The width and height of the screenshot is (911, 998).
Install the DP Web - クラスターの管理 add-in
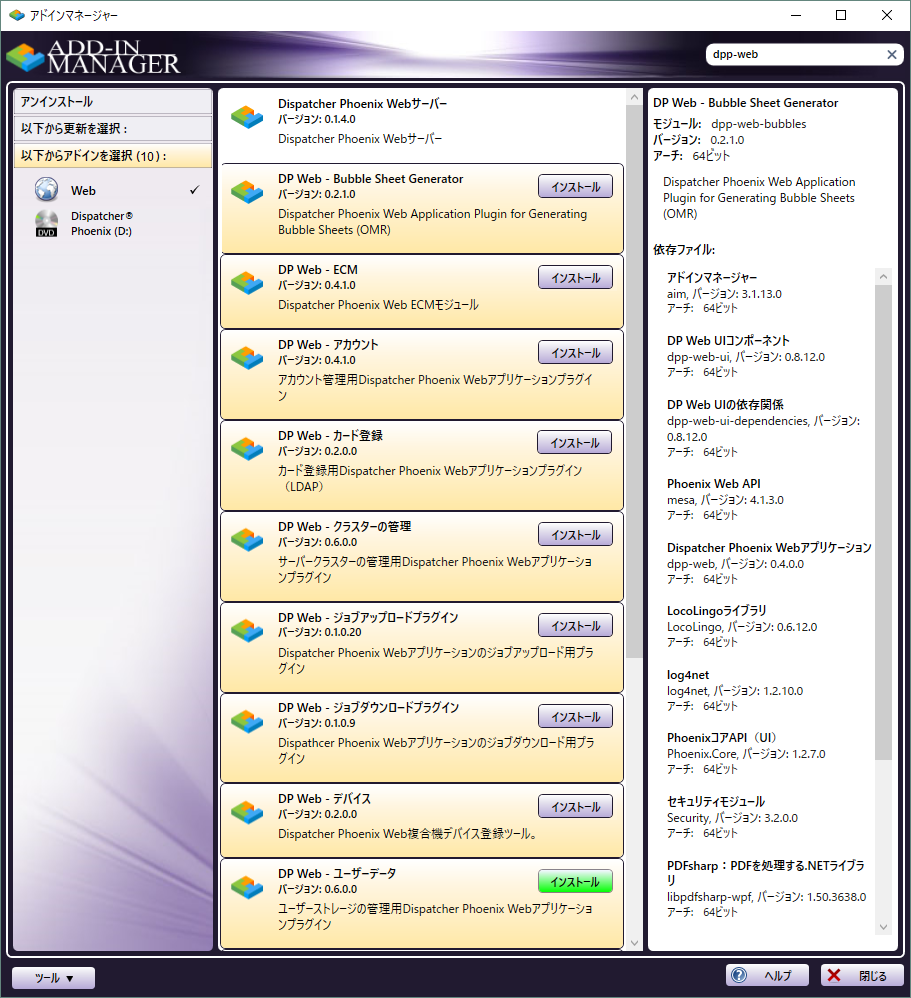(x=576, y=535)
